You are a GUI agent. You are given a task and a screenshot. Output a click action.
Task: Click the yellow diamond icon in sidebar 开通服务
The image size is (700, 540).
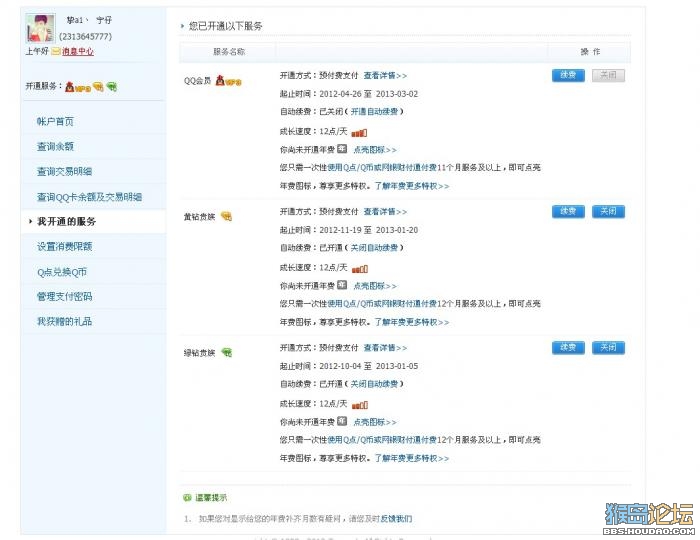point(98,87)
